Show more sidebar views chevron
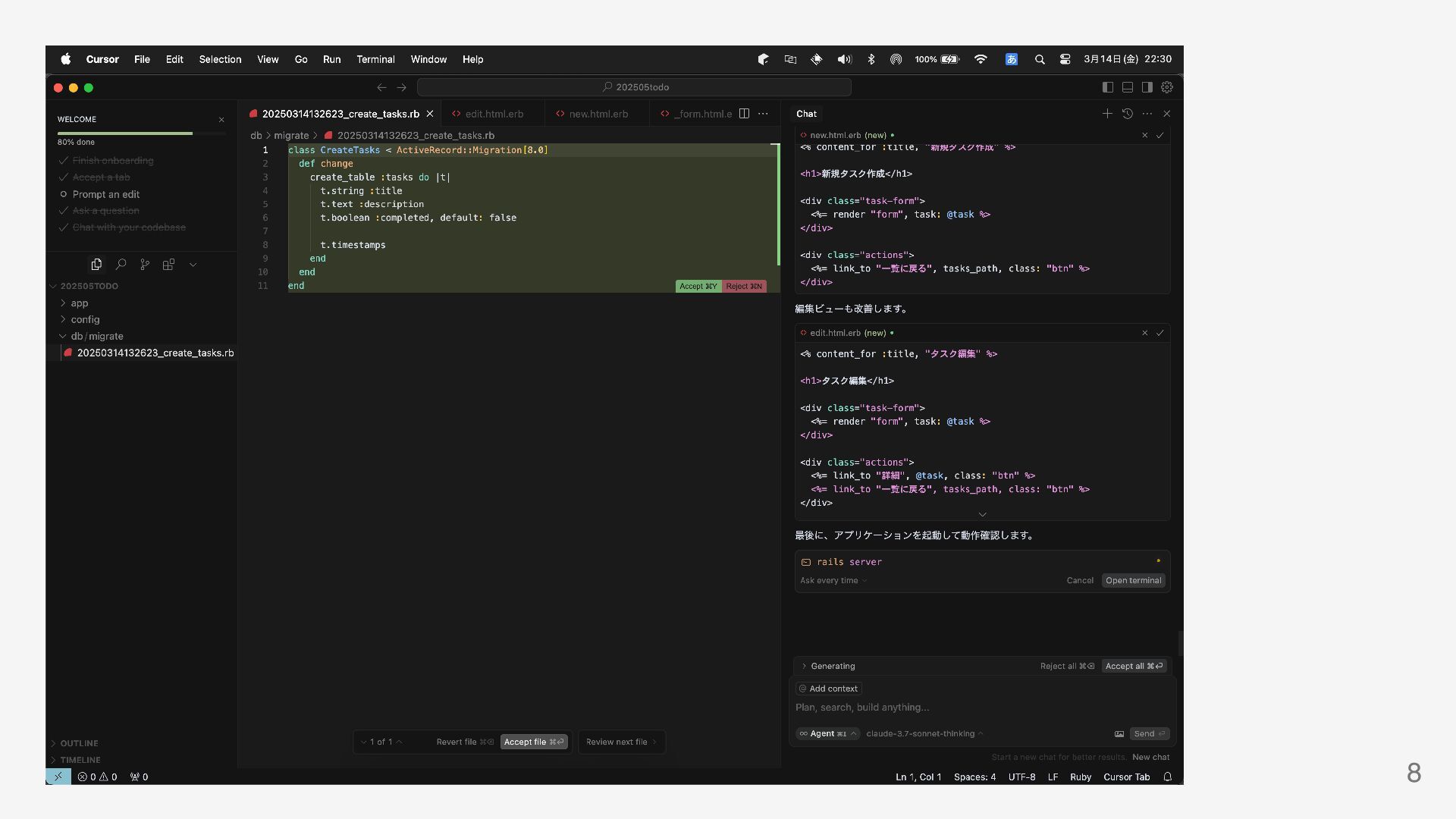1456x819 pixels. (x=193, y=265)
